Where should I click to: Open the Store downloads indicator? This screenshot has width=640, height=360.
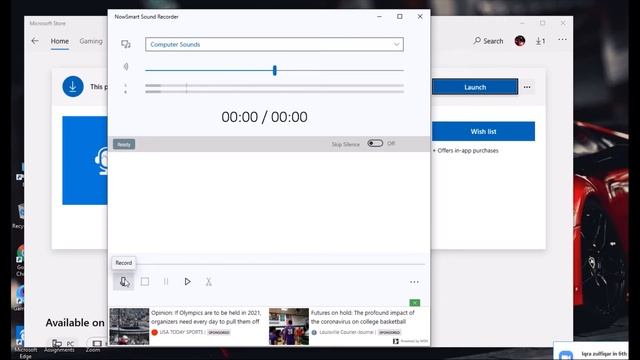tap(541, 41)
